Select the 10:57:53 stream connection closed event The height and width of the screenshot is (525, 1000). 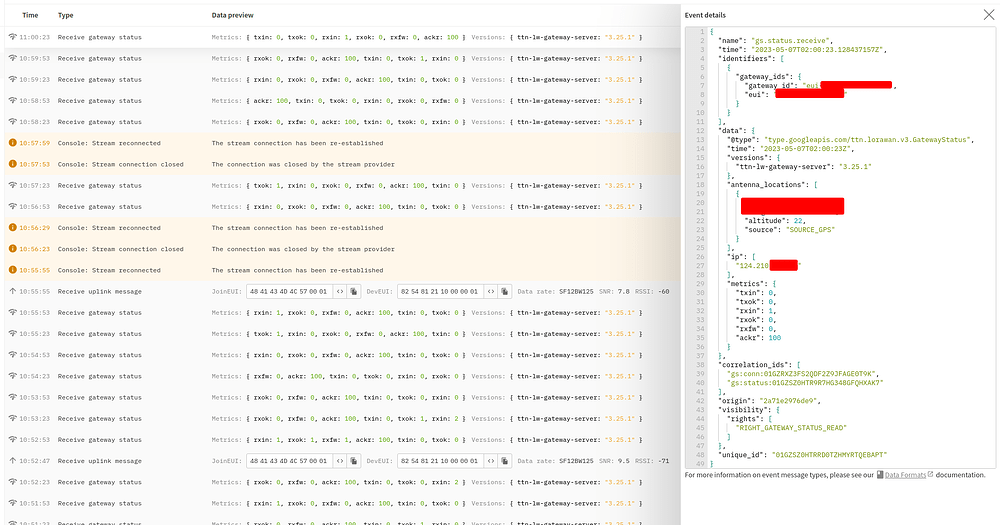(x=120, y=164)
